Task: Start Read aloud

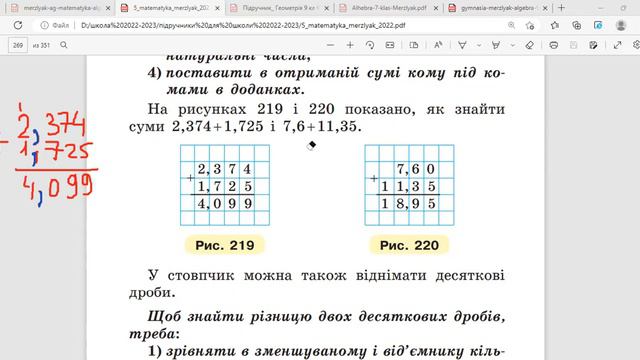Action: point(438,45)
